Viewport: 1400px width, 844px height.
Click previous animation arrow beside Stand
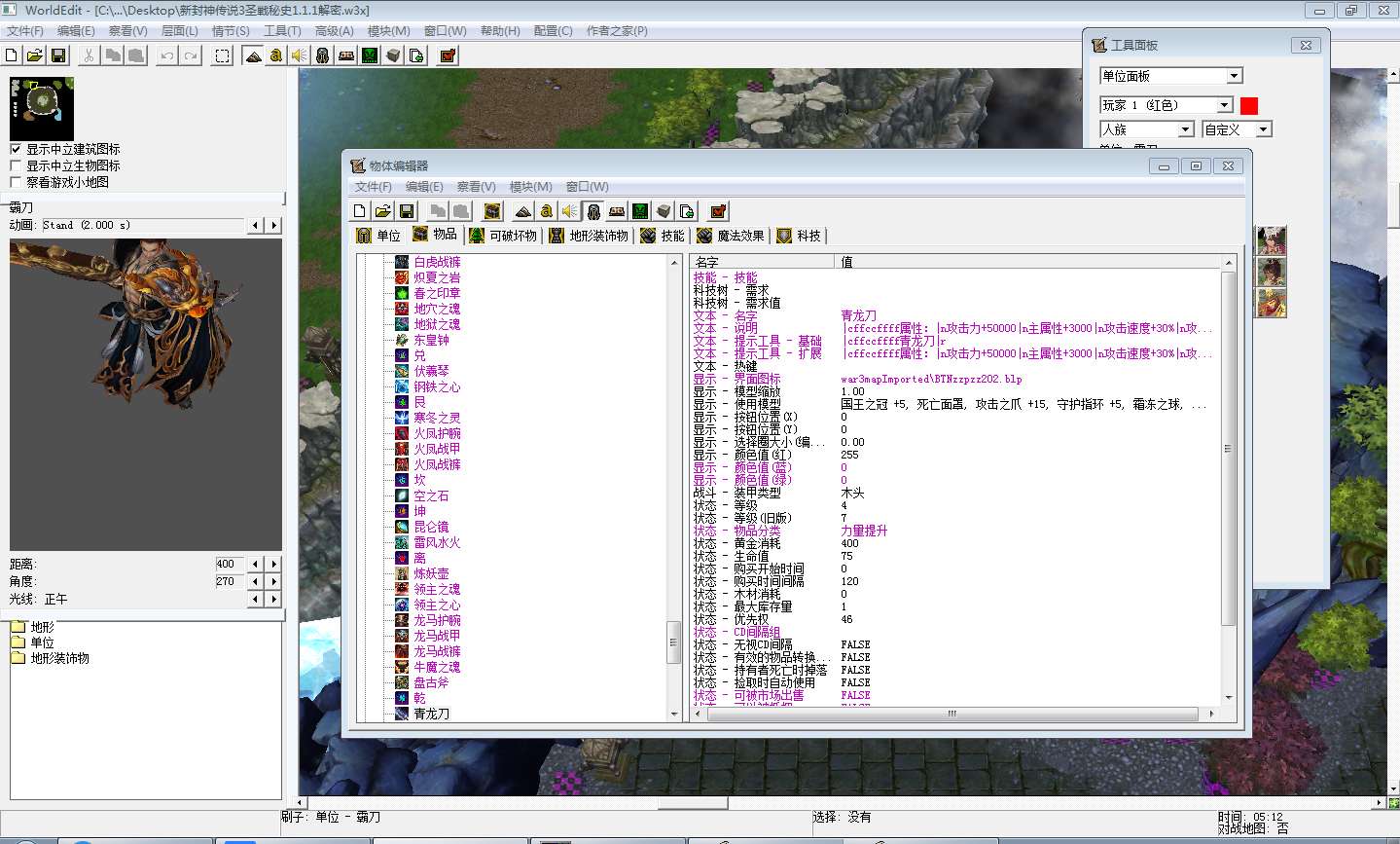click(x=256, y=225)
